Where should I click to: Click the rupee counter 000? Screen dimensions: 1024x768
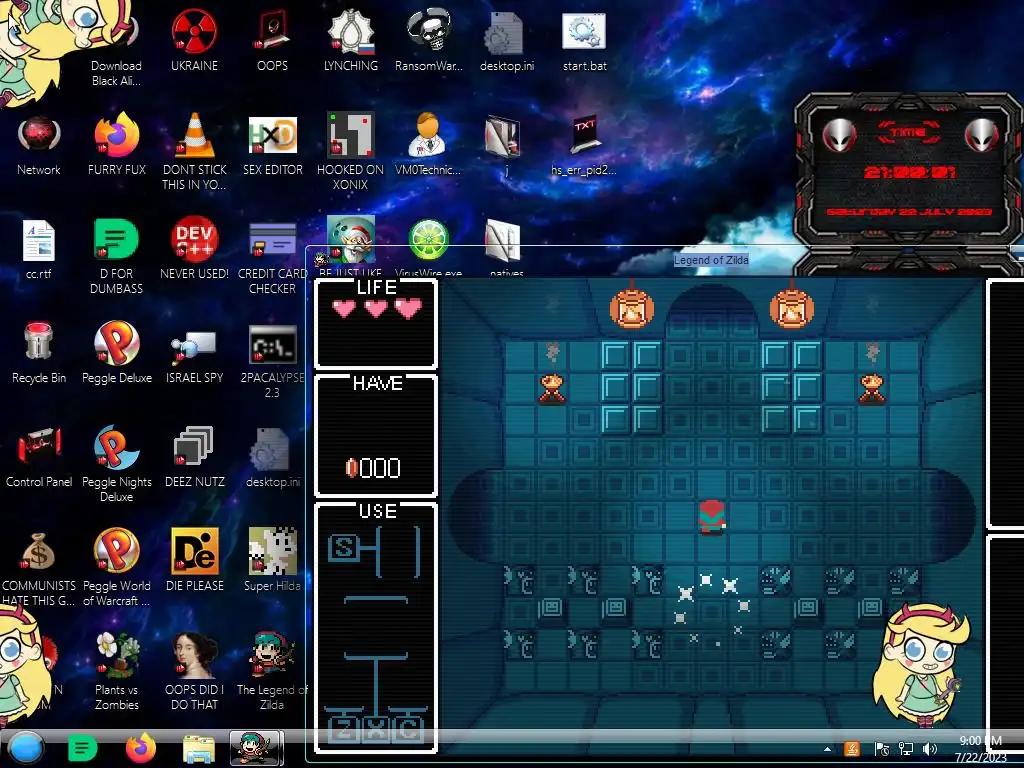pyautogui.click(x=373, y=468)
